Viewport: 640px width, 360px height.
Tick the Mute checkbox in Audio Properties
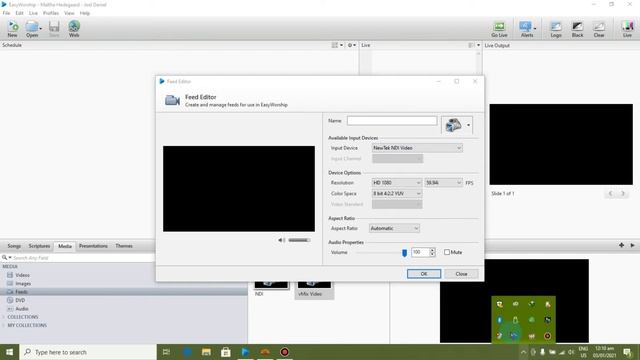[447, 252]
